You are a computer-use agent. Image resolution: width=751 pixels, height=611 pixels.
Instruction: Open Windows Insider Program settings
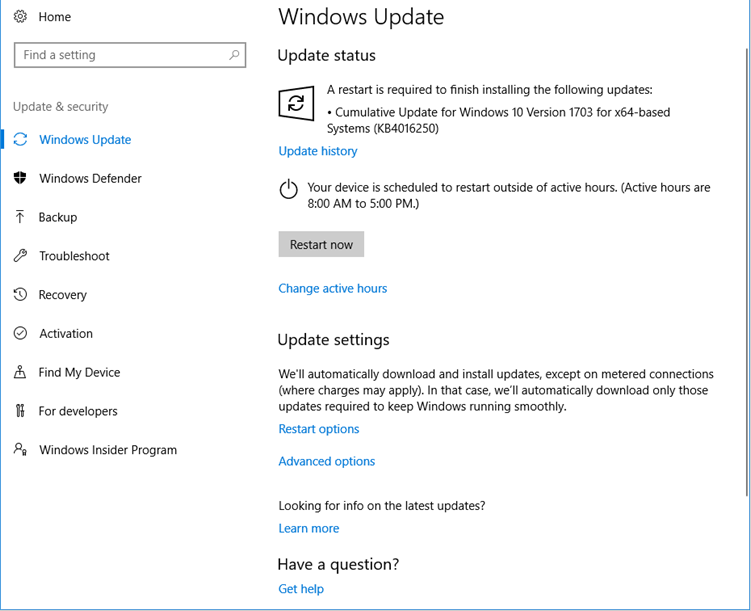tap(108, 450)
